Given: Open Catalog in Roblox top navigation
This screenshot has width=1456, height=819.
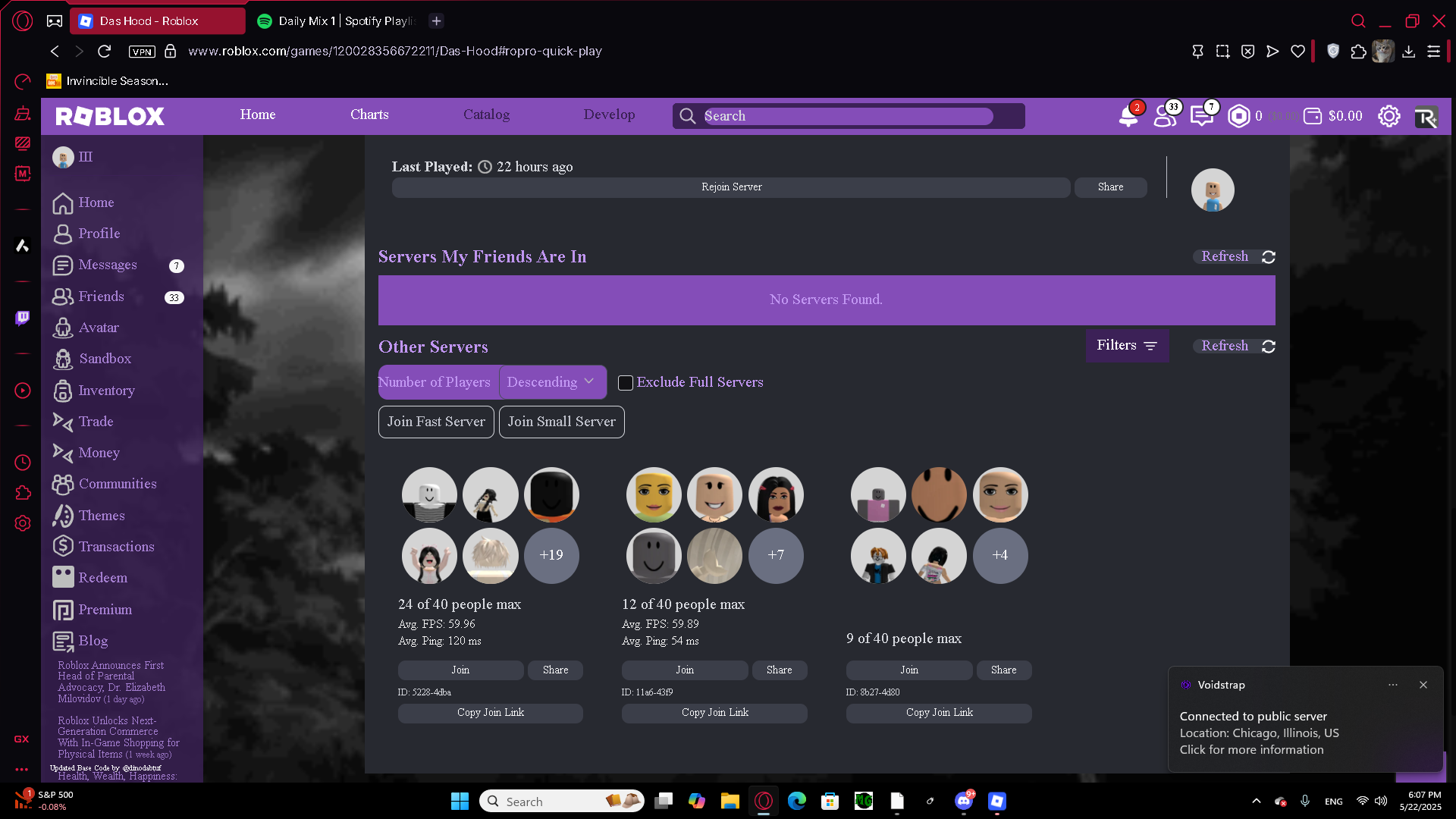Looking at the screenshot, I should [x=487, y=115].
